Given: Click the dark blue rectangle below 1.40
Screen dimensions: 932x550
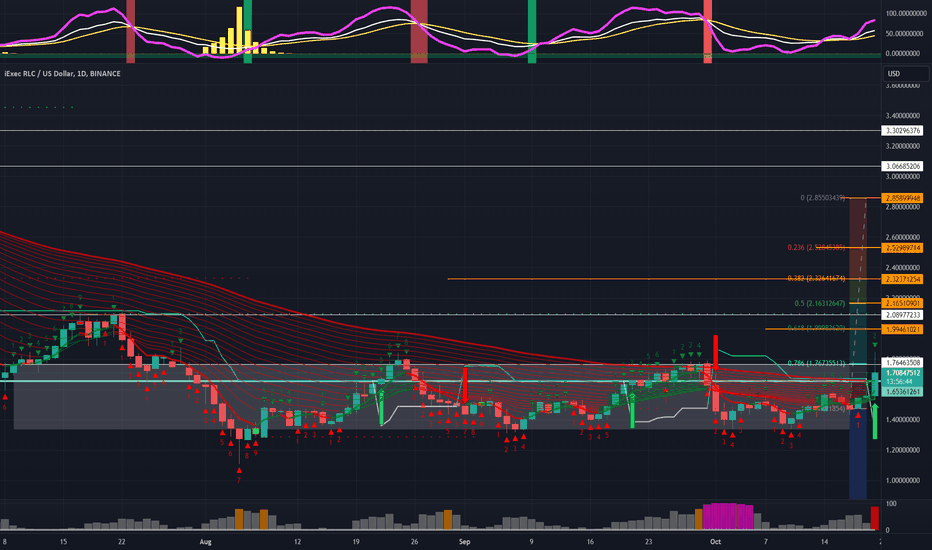Looking at the screenshot, I should 858,454.
